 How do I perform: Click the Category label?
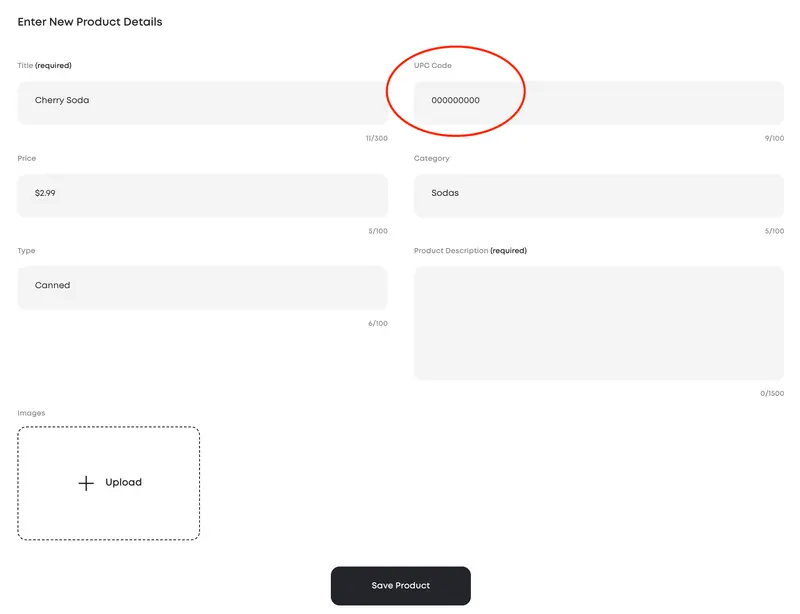pos(432,158)
